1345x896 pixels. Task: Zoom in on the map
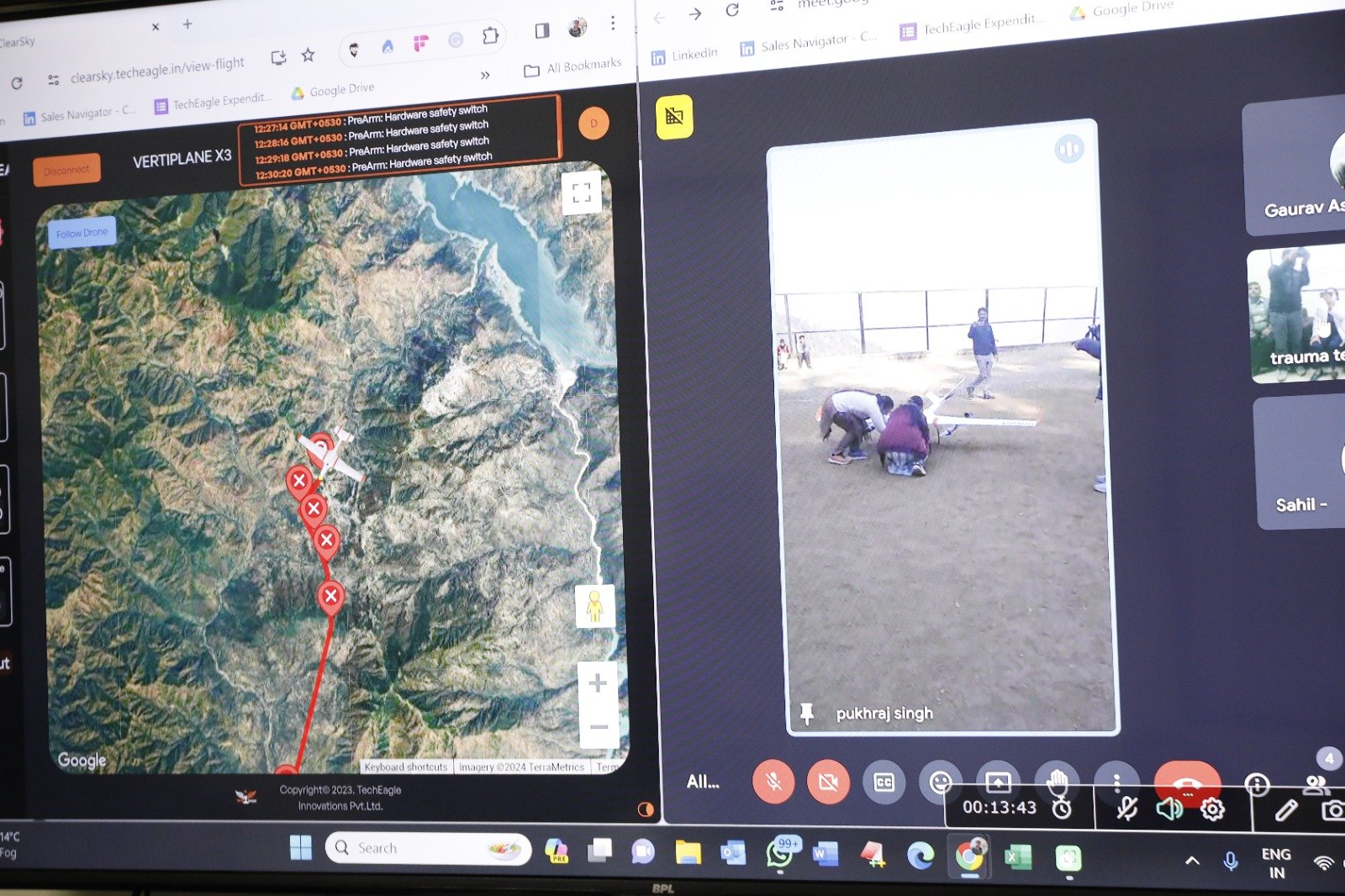click(598, 683)
